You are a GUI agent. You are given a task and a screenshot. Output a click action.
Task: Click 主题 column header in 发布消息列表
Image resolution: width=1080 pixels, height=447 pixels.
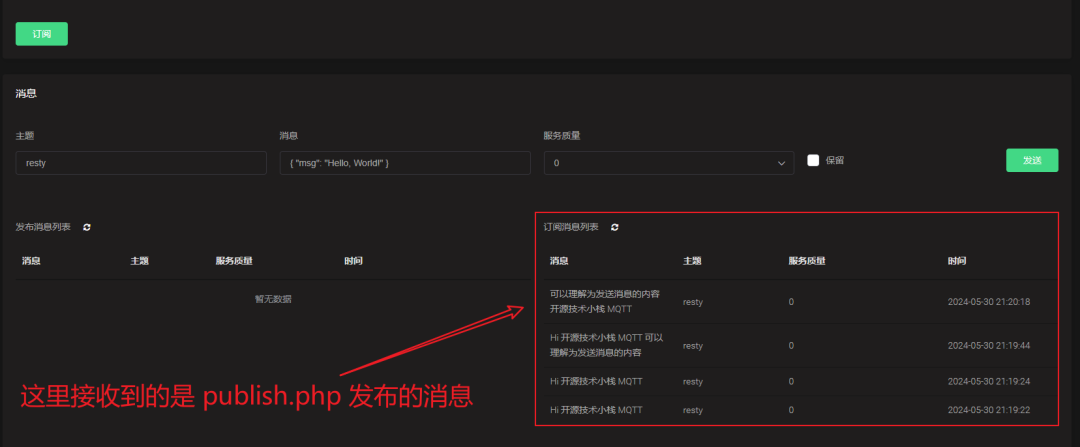click(x=139, y=261)
